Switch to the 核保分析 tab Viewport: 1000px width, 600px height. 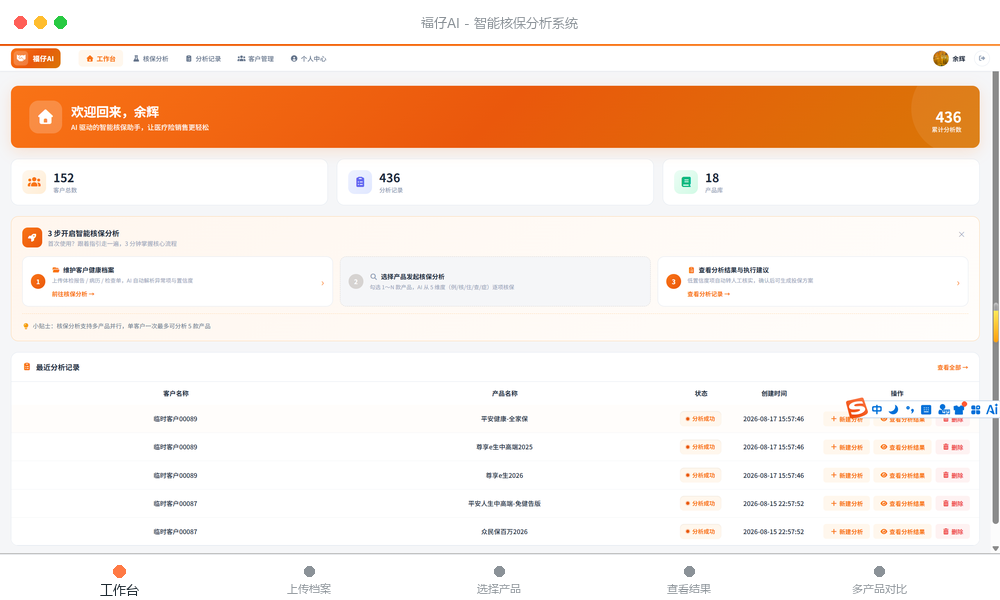(x=151, y=59)
